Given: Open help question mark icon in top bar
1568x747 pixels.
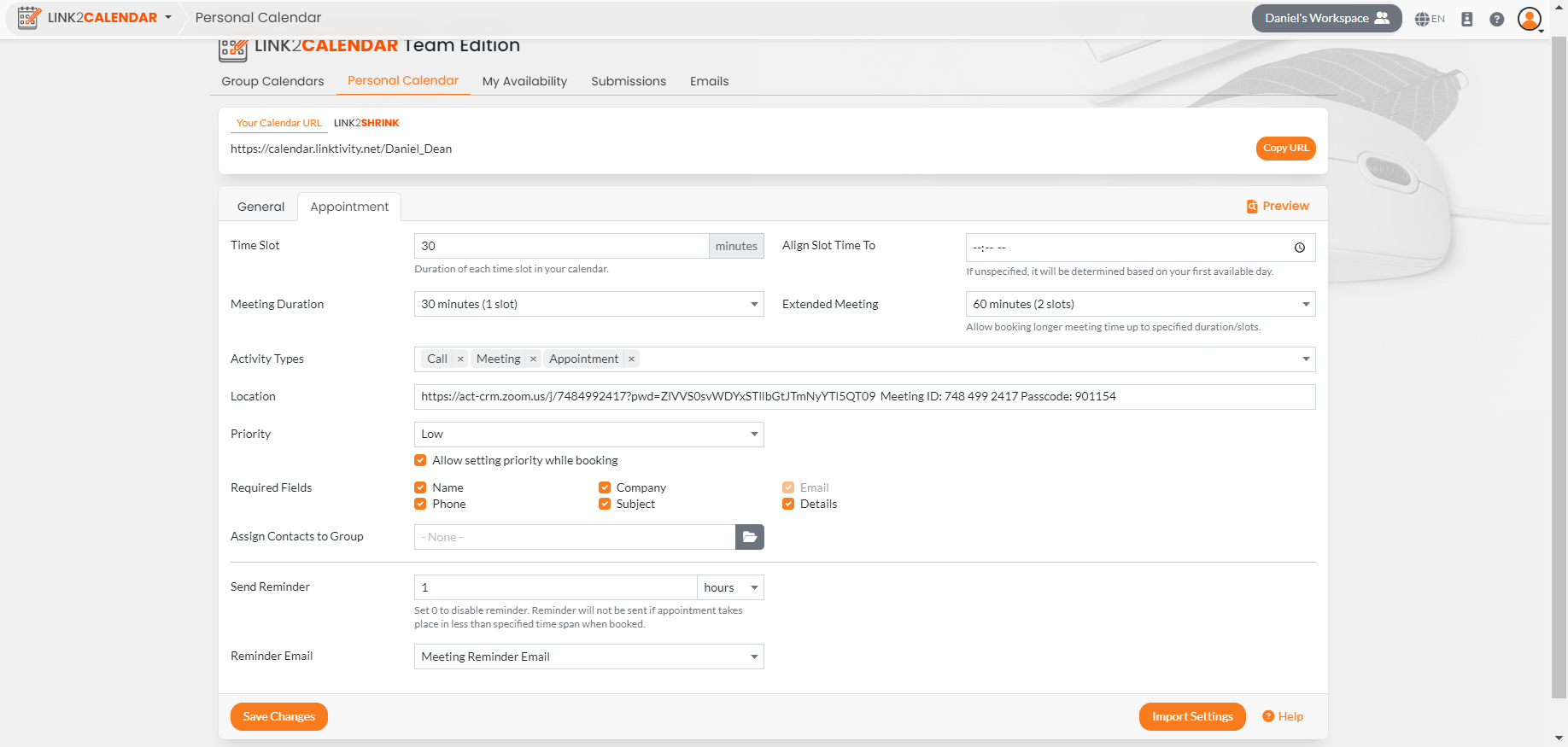Looking at the screenshot, I should (1496, 19).
